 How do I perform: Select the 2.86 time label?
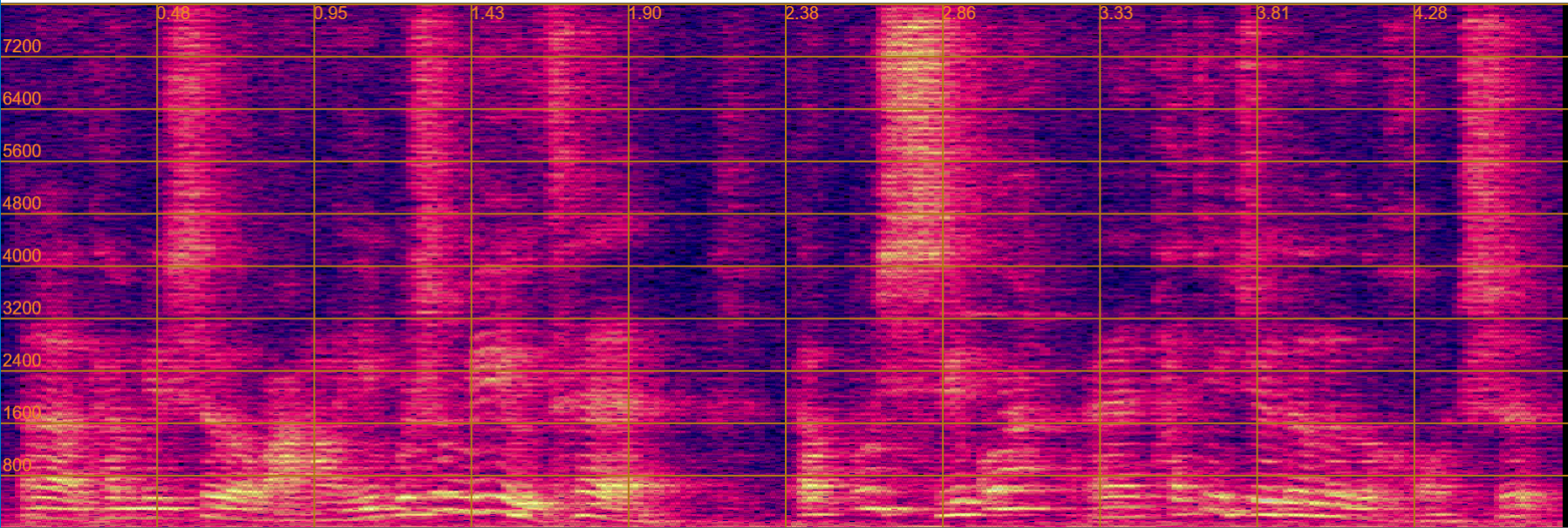(x=959, y=13)
